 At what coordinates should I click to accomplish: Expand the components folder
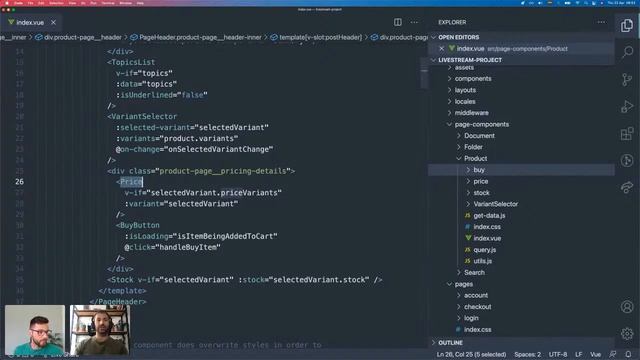(473, 79)
